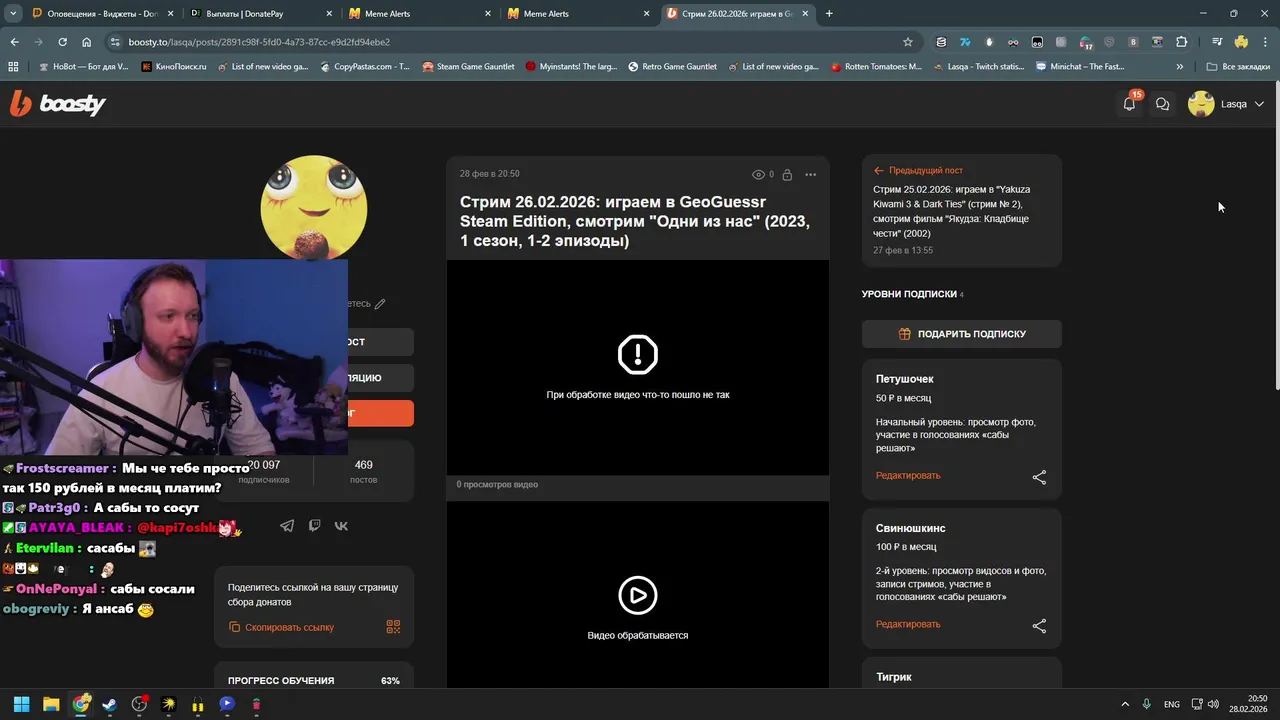Open the 'Rotten Tomatoes' bookmark
Viewport: 1280px width, 720px height.
point(876,67)
